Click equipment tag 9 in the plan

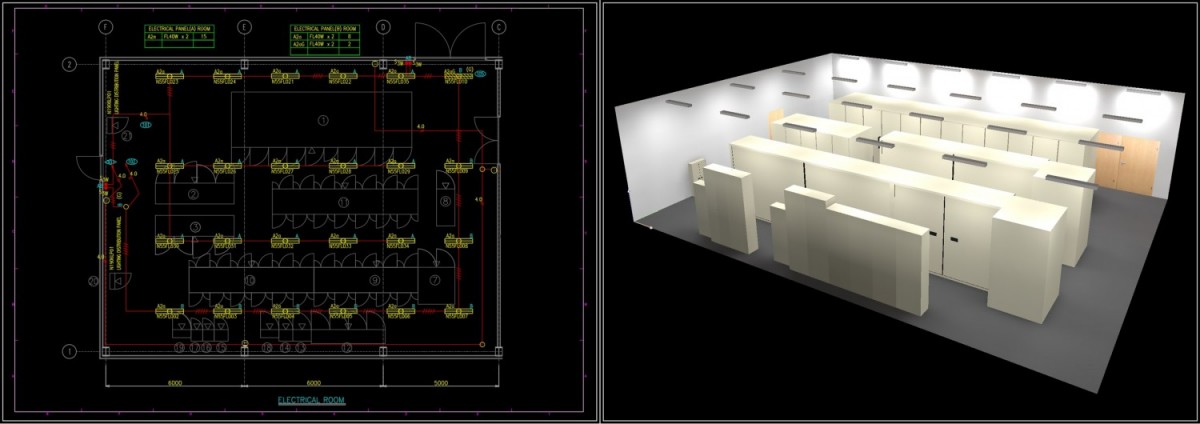point(373,280)
